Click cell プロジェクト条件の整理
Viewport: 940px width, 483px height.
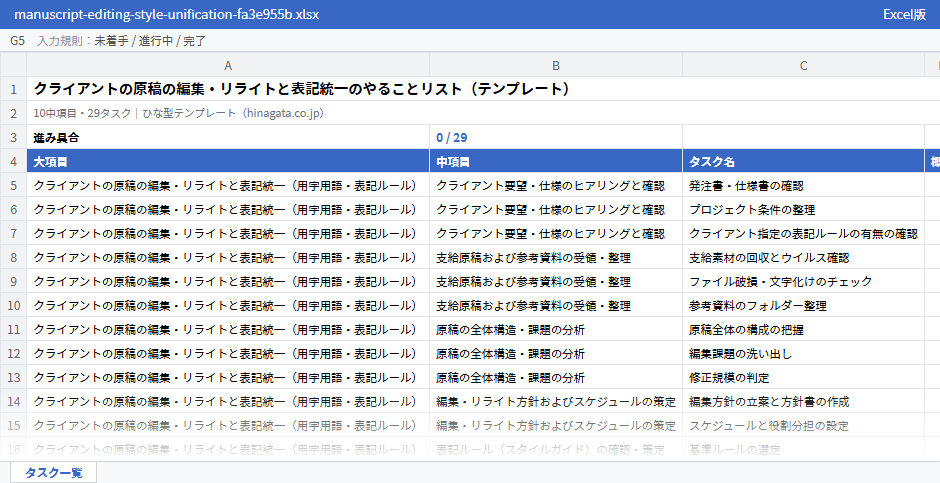[x=803, y=209]
